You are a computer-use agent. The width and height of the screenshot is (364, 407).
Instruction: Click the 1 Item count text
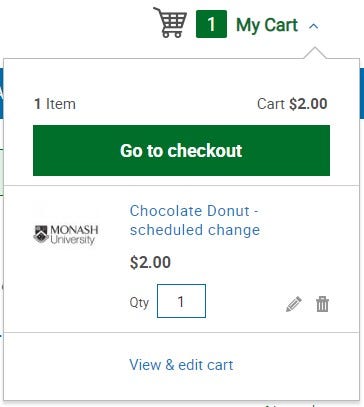coord(55,104)
